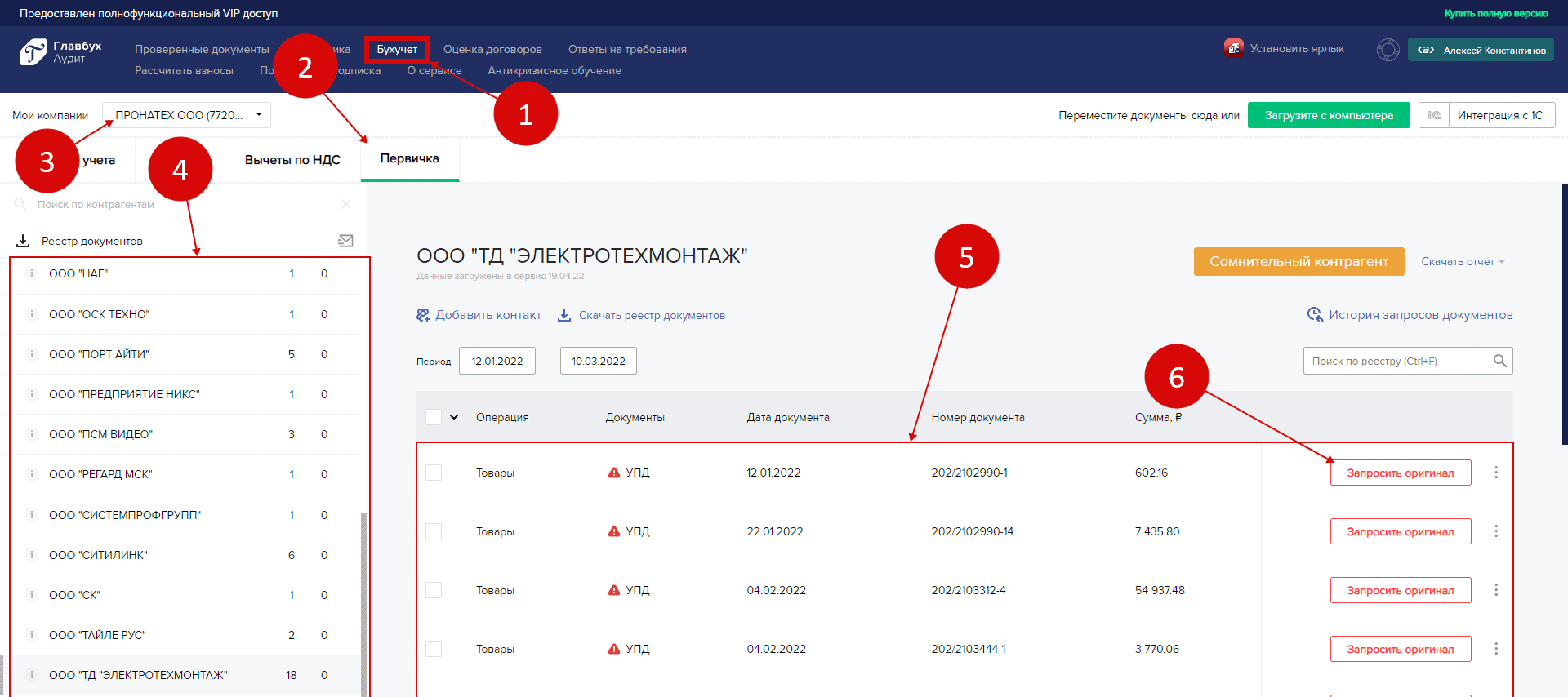Check the row for document 202/2102990-1

[434, 473]
